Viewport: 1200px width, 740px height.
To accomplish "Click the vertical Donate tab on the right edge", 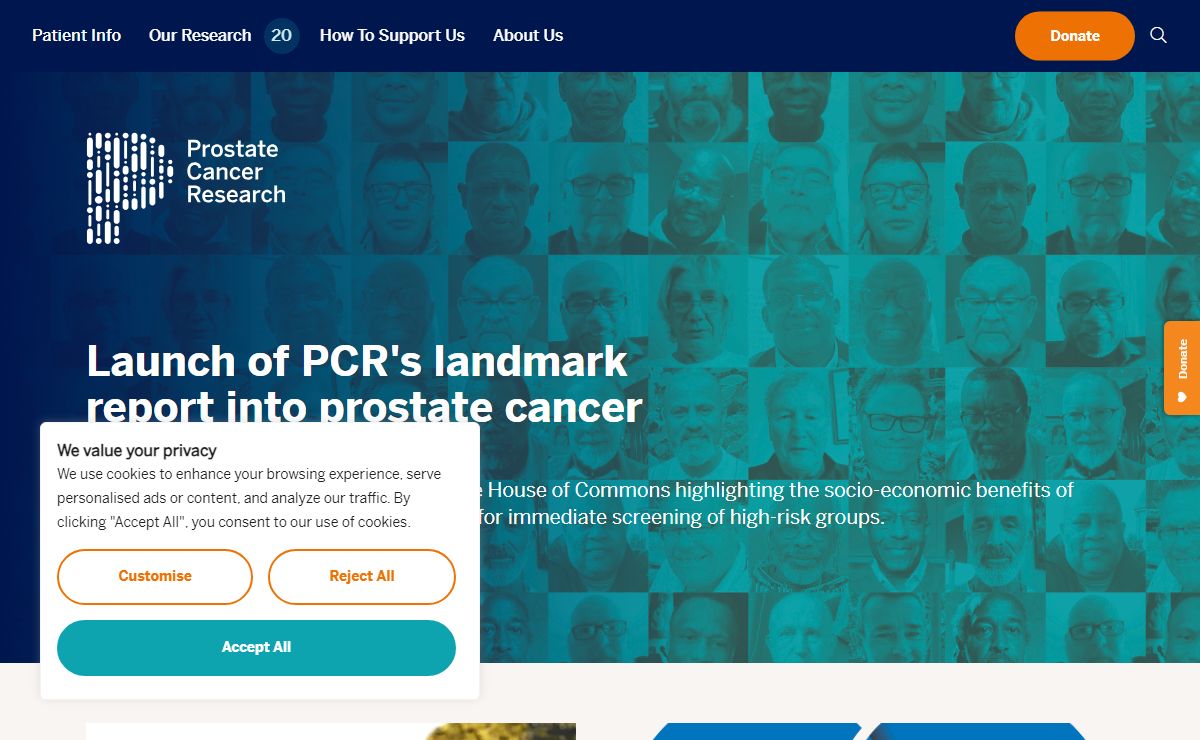I will click(1182, 367).
